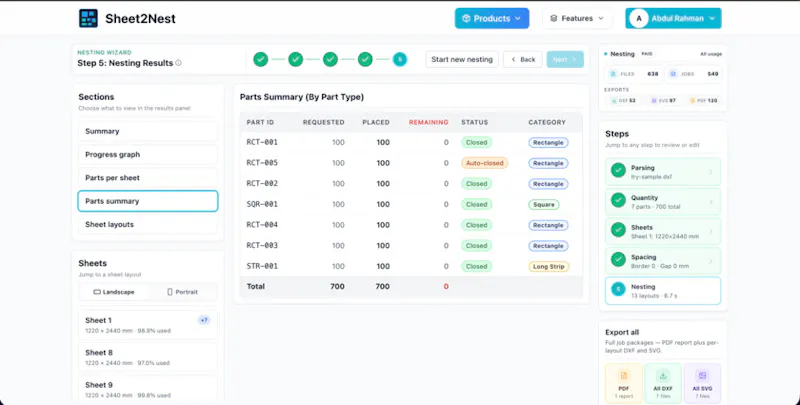Download All SVG files
This screenshot has width=800, height=405.
pyautogui.click(x=702, y=384)
